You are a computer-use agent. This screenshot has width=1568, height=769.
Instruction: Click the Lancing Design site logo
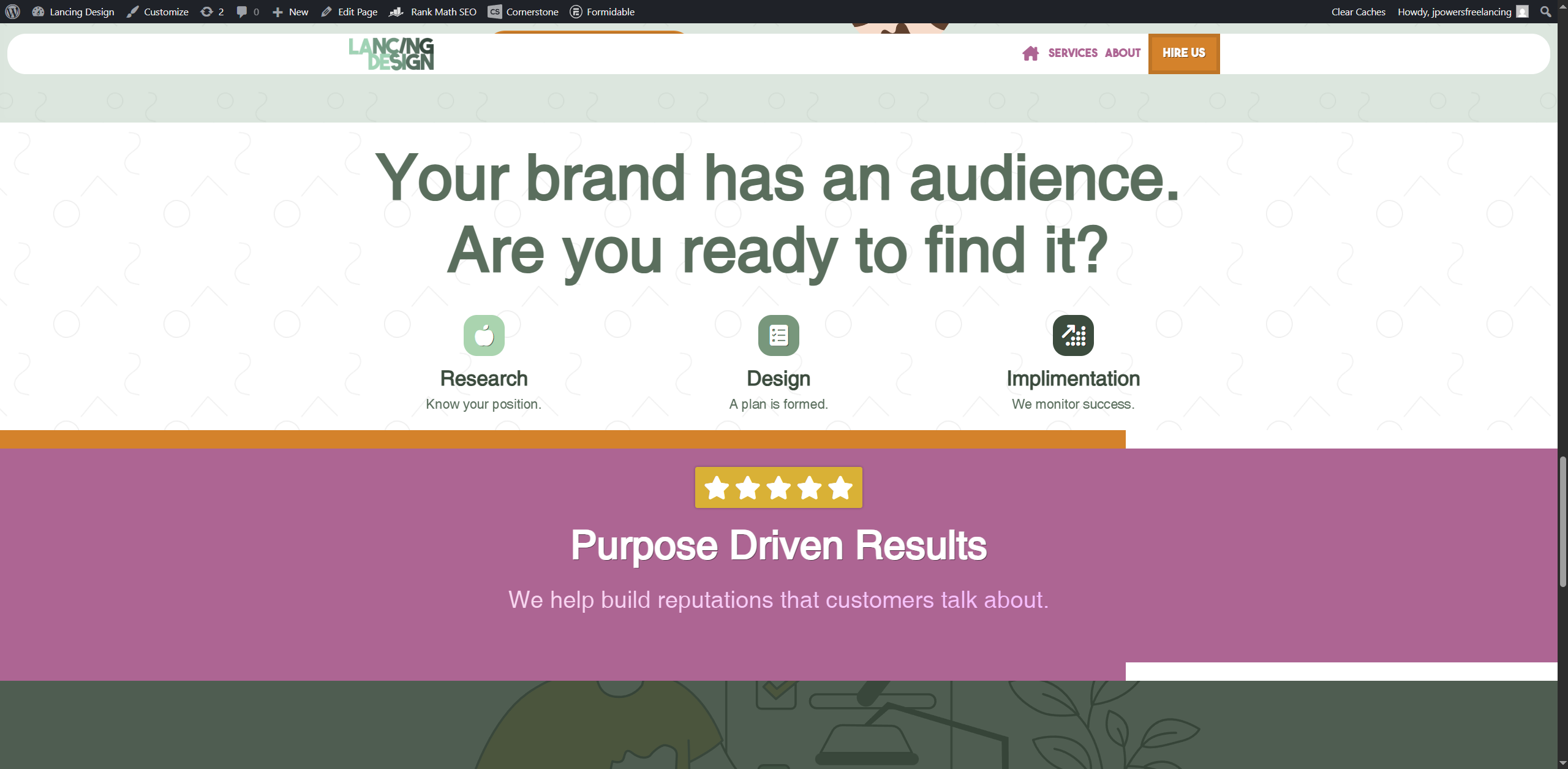[x=391, y=54]
